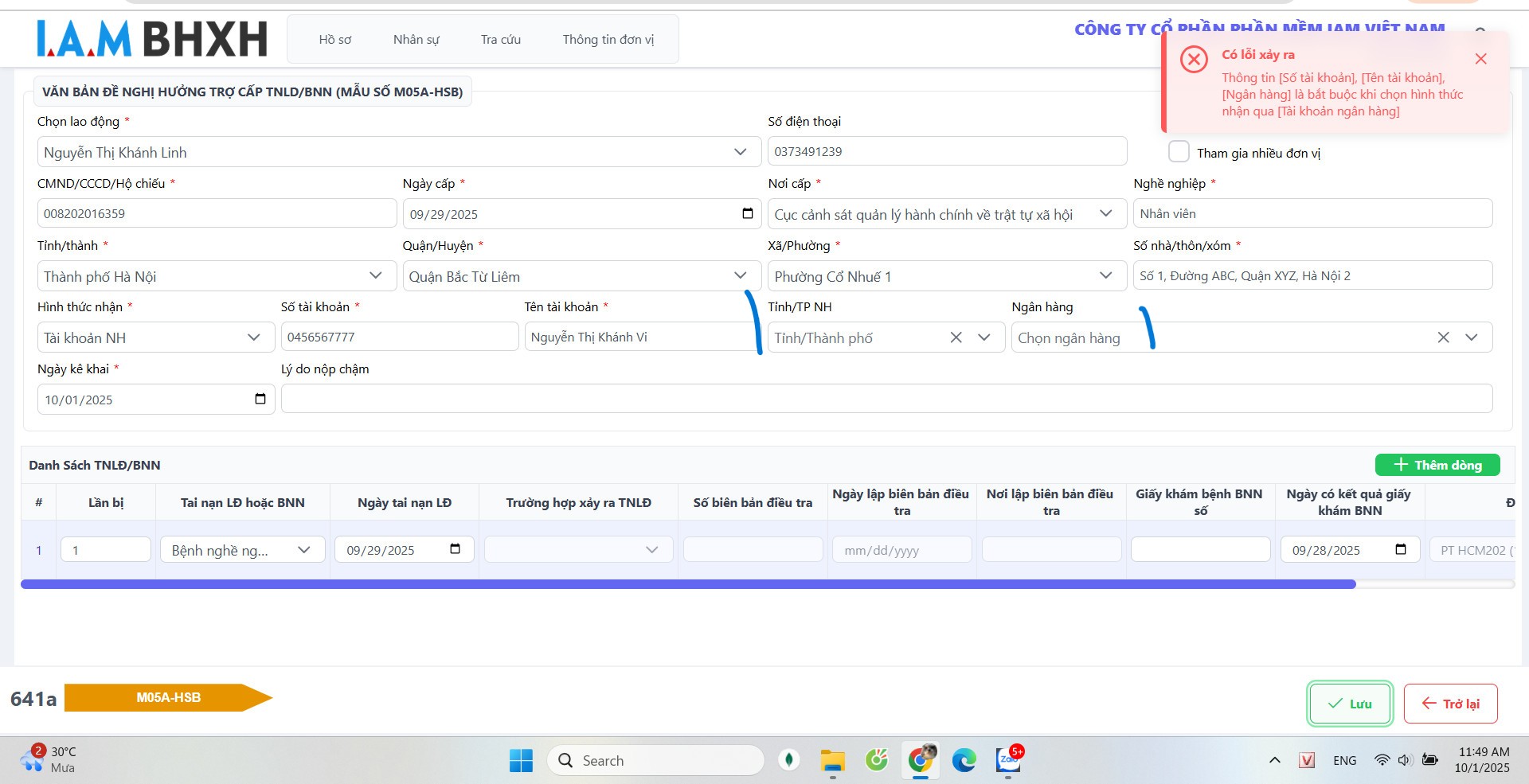Expand Xã/Phường dropdown

coord(1105,275)
